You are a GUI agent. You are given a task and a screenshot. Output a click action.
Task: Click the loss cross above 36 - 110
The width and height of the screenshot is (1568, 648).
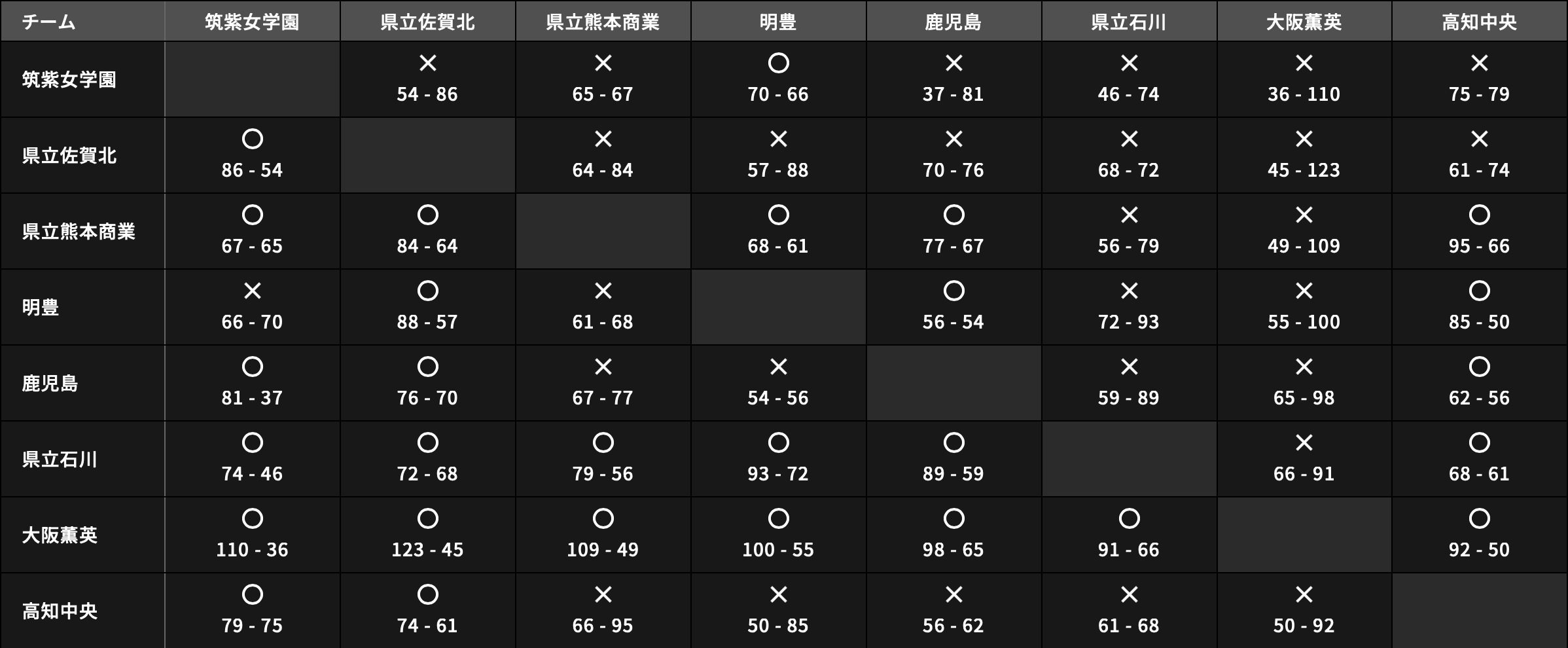[x=1304, y=63]
